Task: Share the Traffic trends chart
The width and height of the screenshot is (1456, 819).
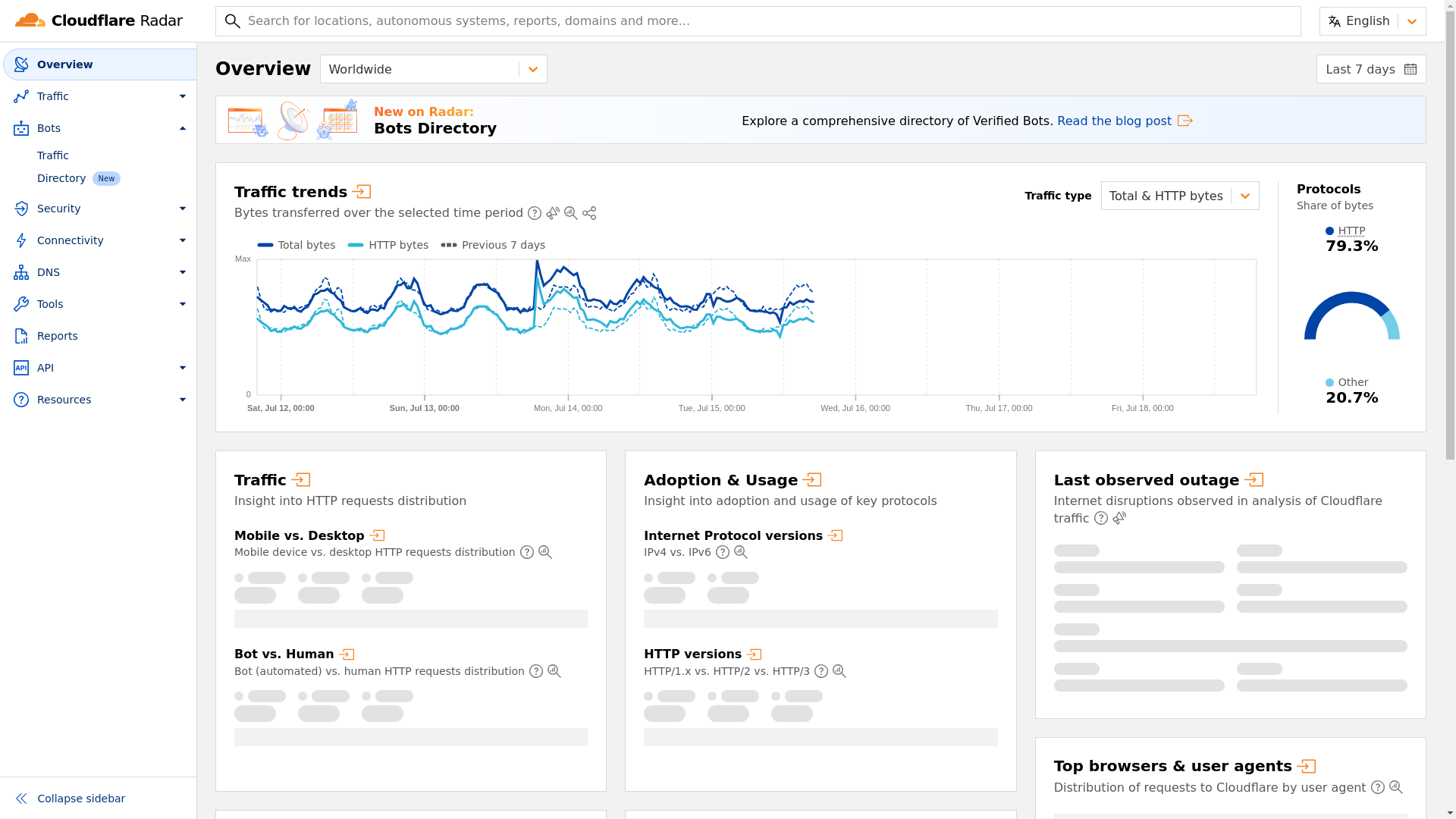Action: 589,213
